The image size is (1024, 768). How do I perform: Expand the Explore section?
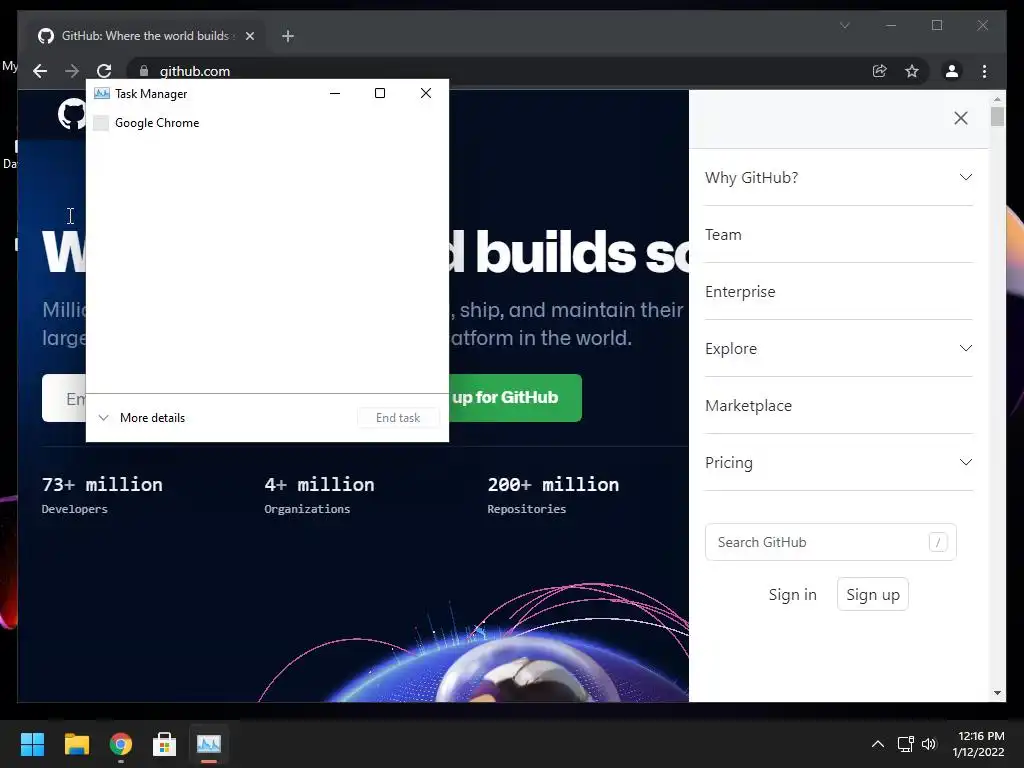[839, 348]
